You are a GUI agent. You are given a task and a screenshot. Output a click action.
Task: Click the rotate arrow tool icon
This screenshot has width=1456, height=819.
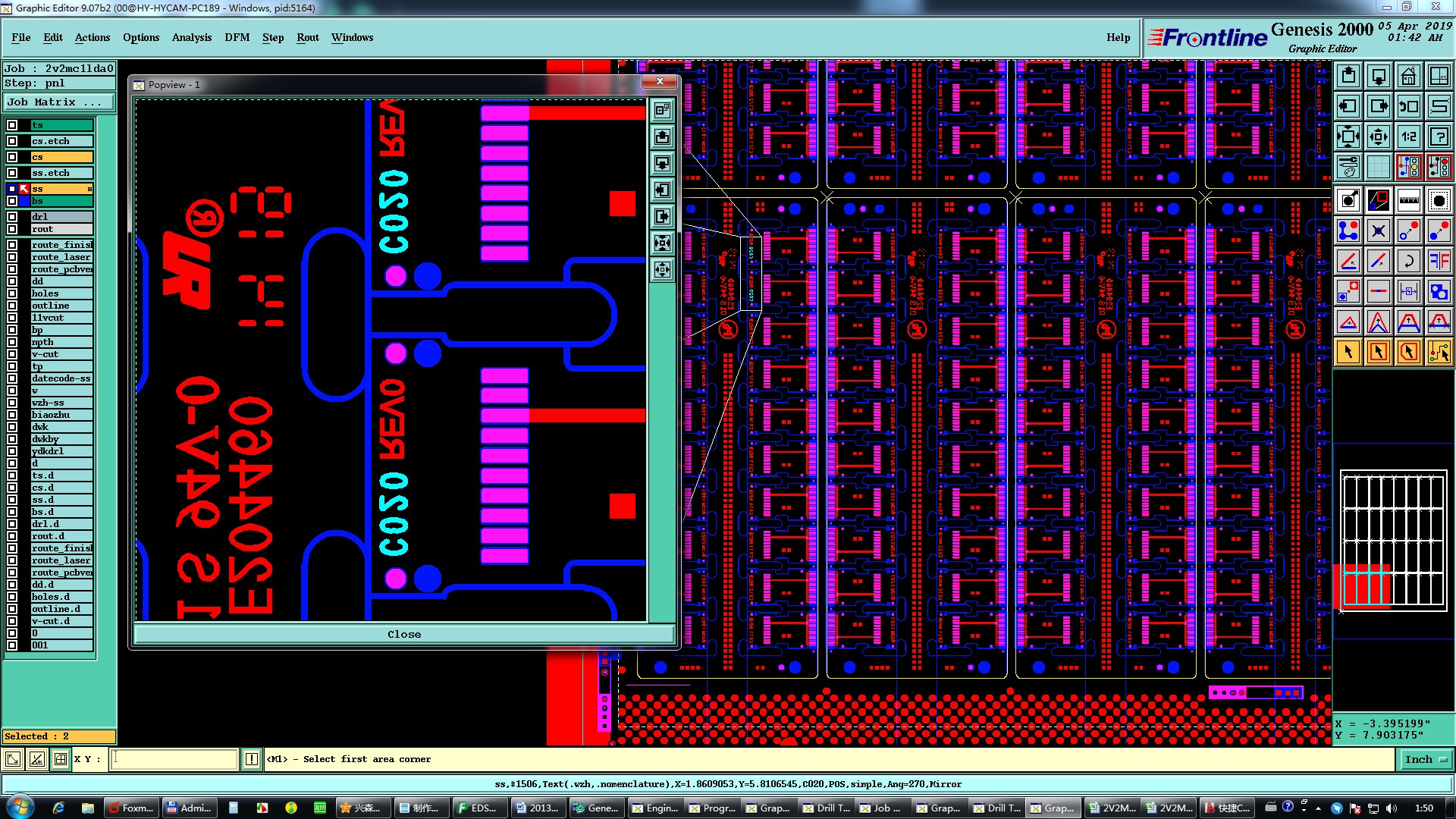coord(1408,261)
